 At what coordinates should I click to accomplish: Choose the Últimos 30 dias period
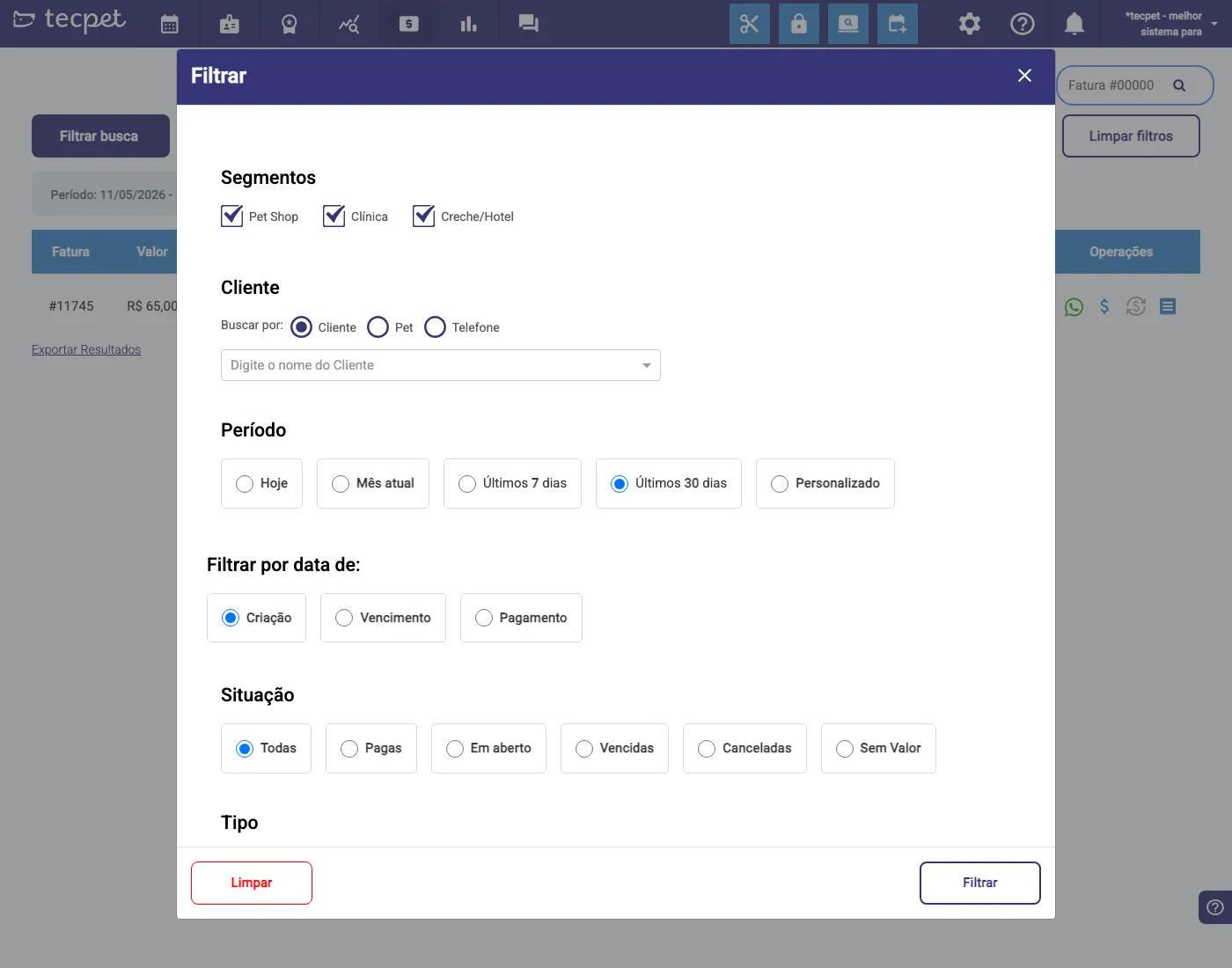pos(669,483)
